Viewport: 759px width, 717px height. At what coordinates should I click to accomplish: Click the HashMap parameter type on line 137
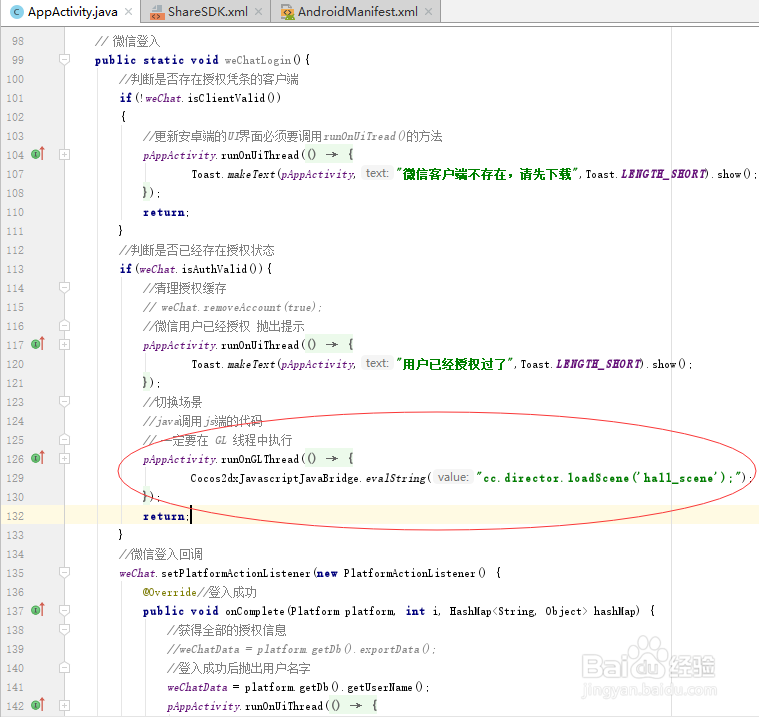[x=518, y=611]
